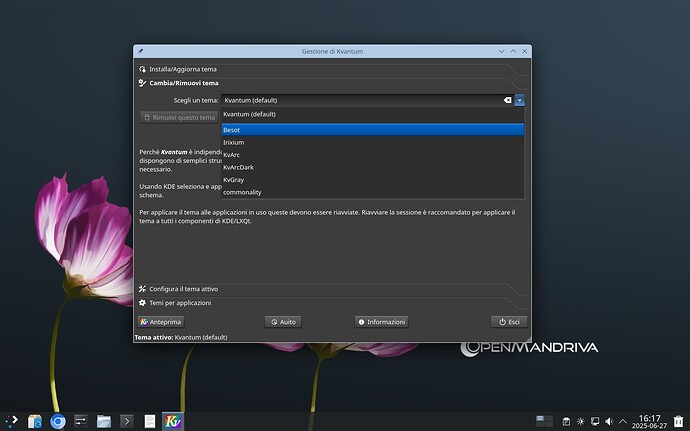This screenshot has width=690, height=431.
Task: Minimize the Kvantum window
Action: click(501, 51)
